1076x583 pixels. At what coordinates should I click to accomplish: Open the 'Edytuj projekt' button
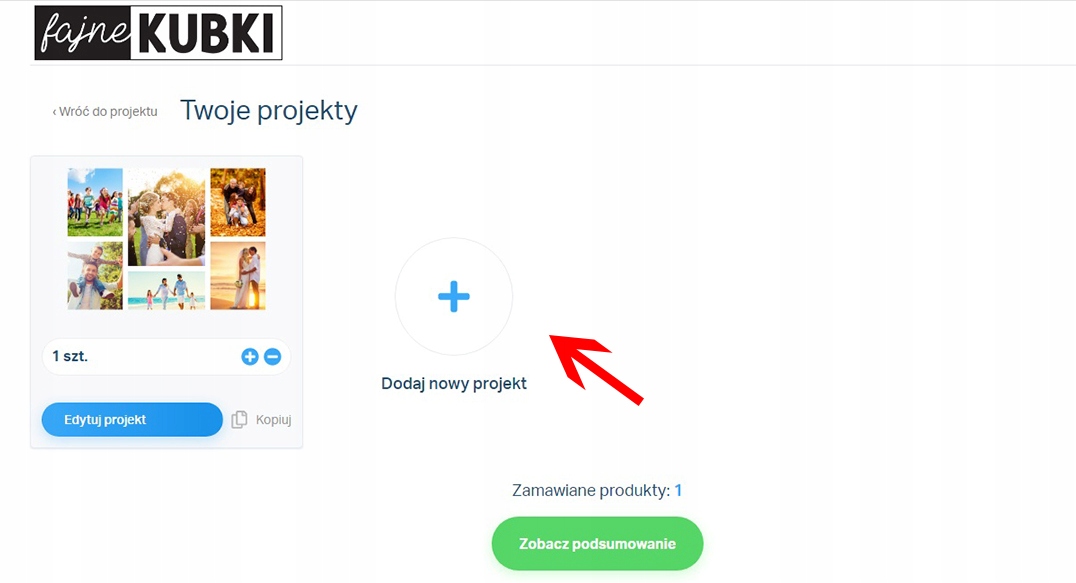[x=131, y=420]
